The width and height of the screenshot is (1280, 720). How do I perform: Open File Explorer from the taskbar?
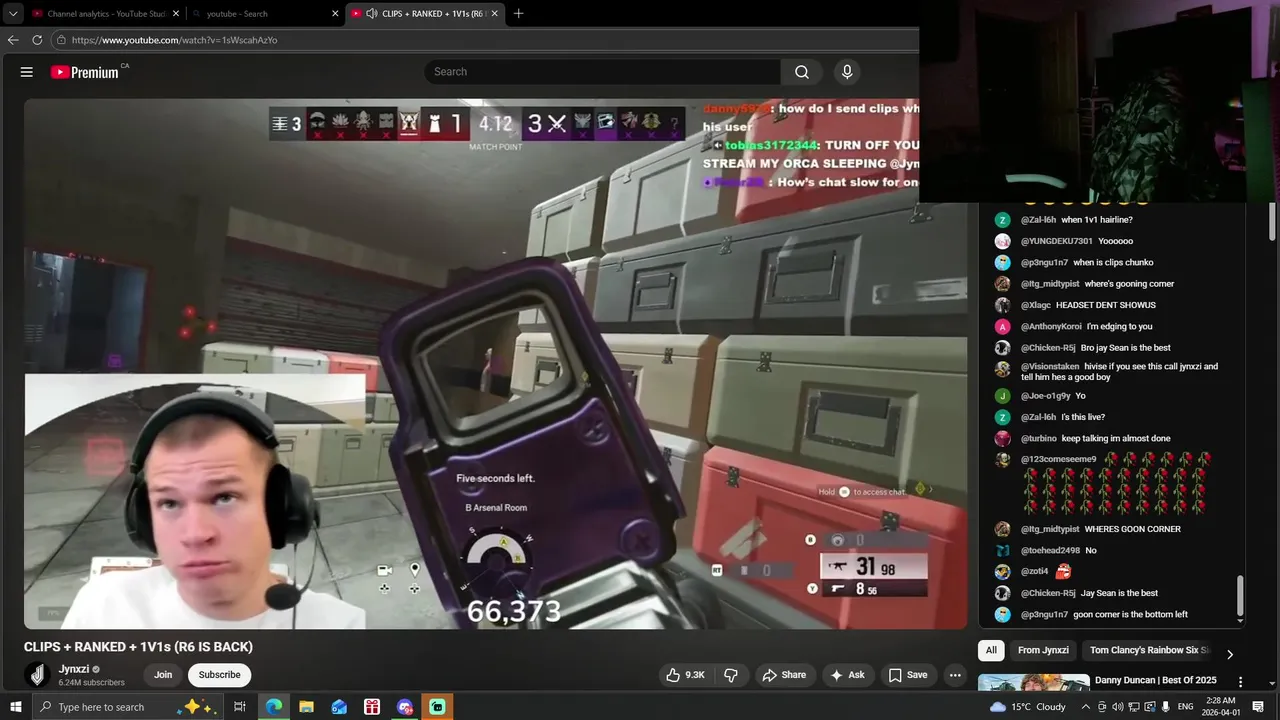tap(306, 707)
